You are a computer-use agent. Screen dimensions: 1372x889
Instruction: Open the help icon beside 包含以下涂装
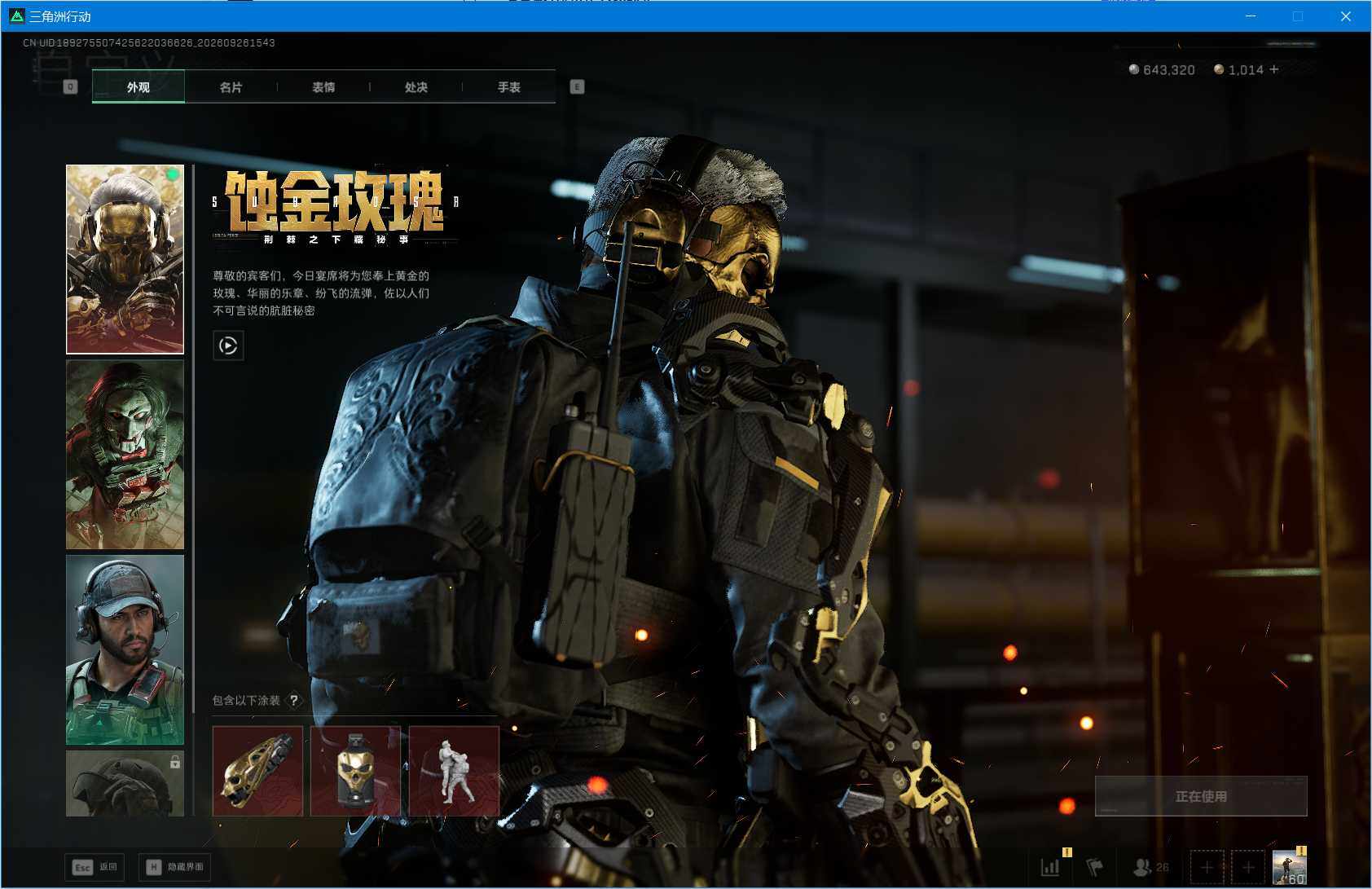pyautogui.click(x=294, y=700)
